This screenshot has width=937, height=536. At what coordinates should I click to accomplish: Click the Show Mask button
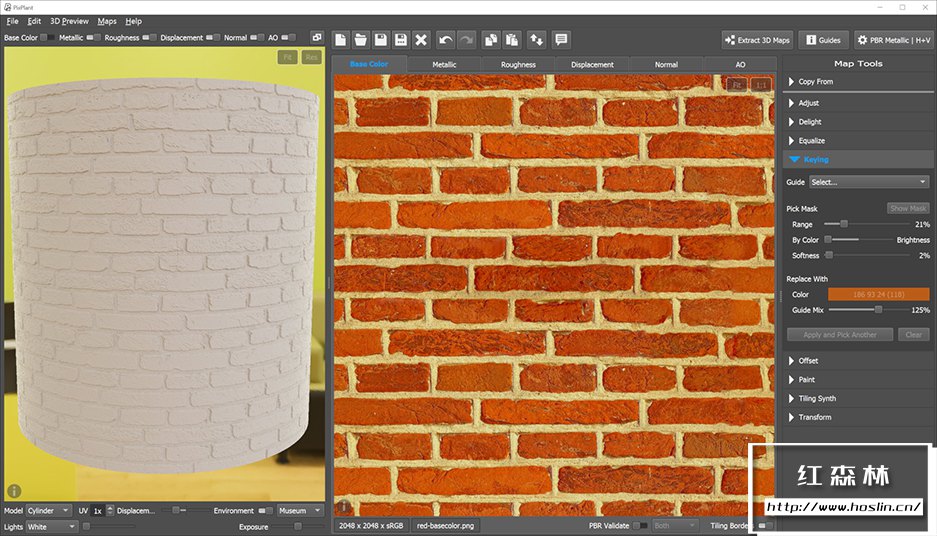(x=908, y=209)
